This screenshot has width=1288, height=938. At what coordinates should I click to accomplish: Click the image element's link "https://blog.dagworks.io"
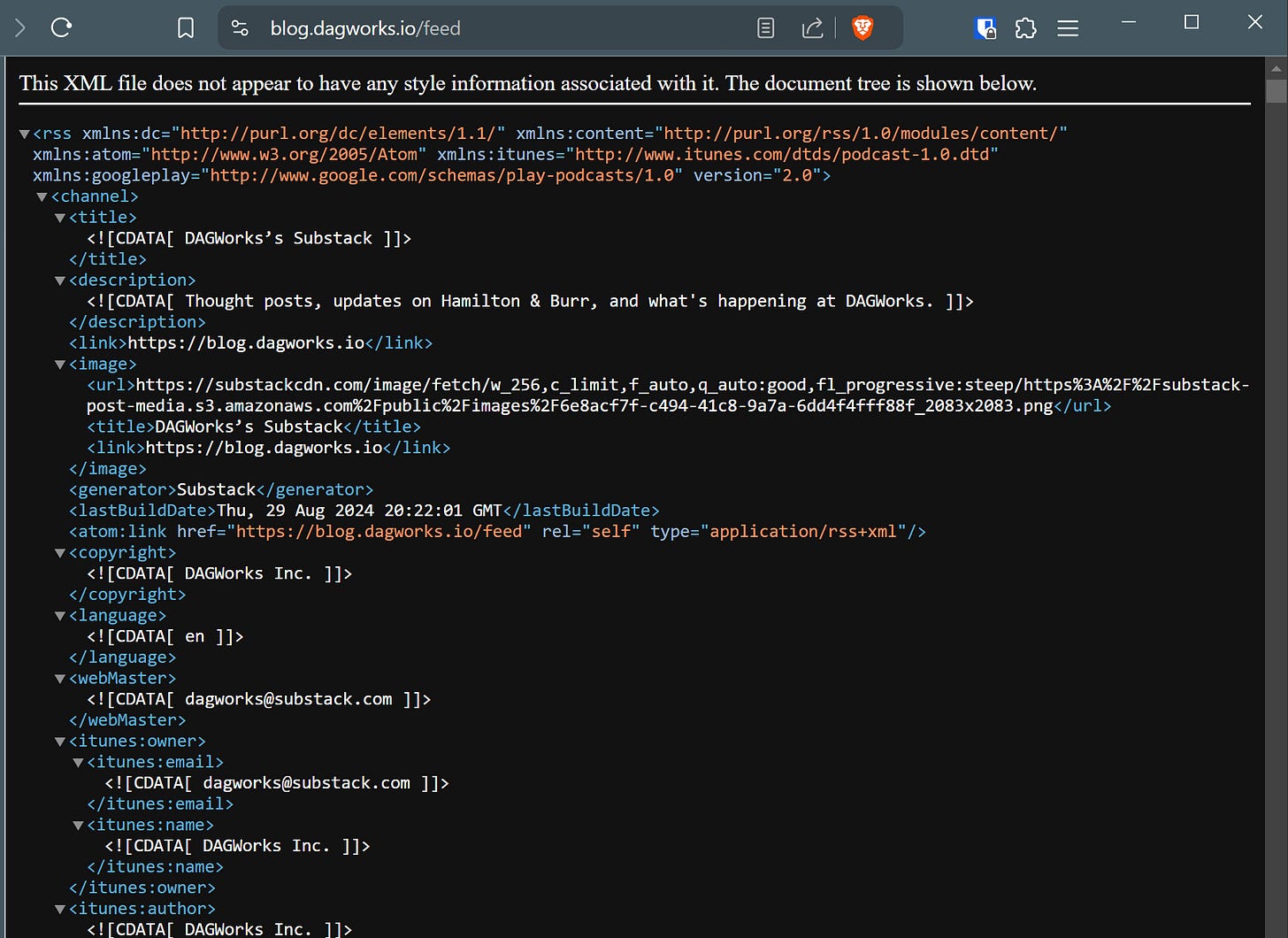coord(264,448)
